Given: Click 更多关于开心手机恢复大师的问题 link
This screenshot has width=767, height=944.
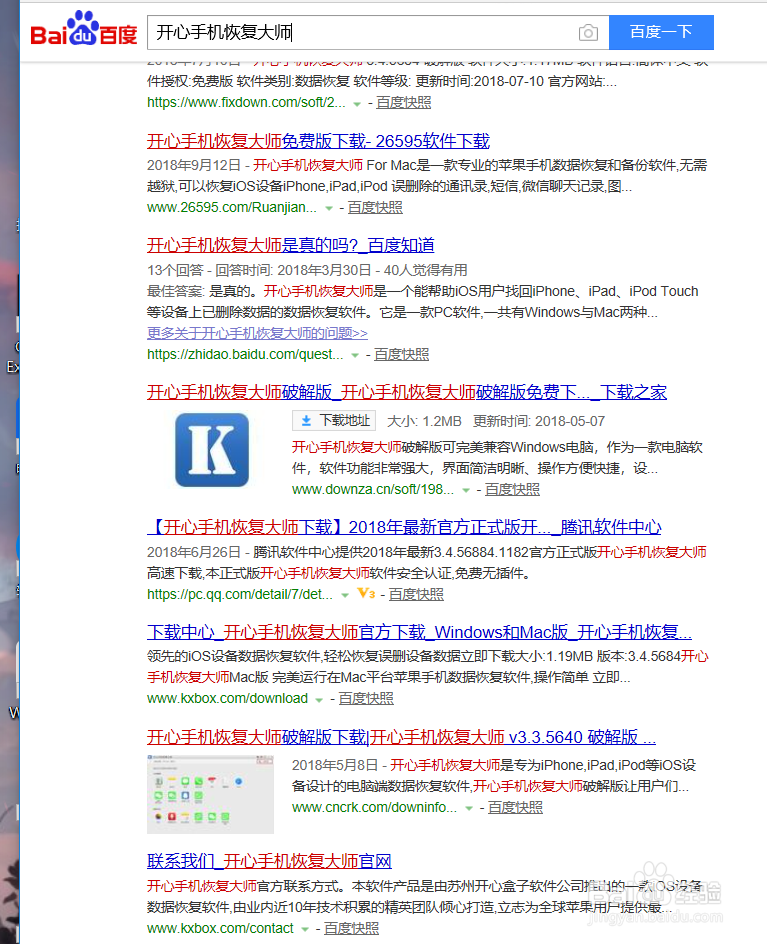Looking at the screenshot, I should [x=257, y=333].
